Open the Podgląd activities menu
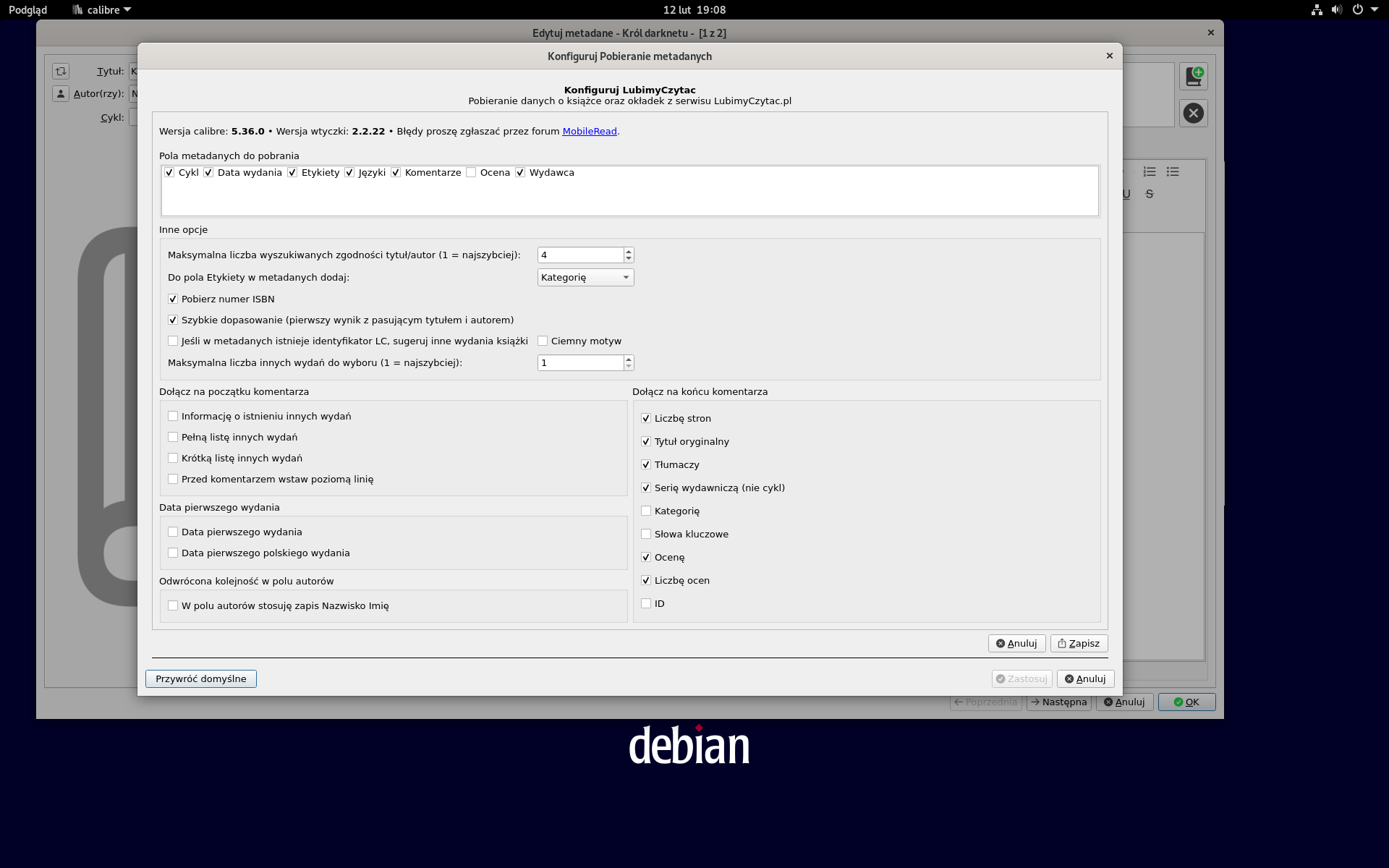1389x868 pixels. [x=27, y=9]
